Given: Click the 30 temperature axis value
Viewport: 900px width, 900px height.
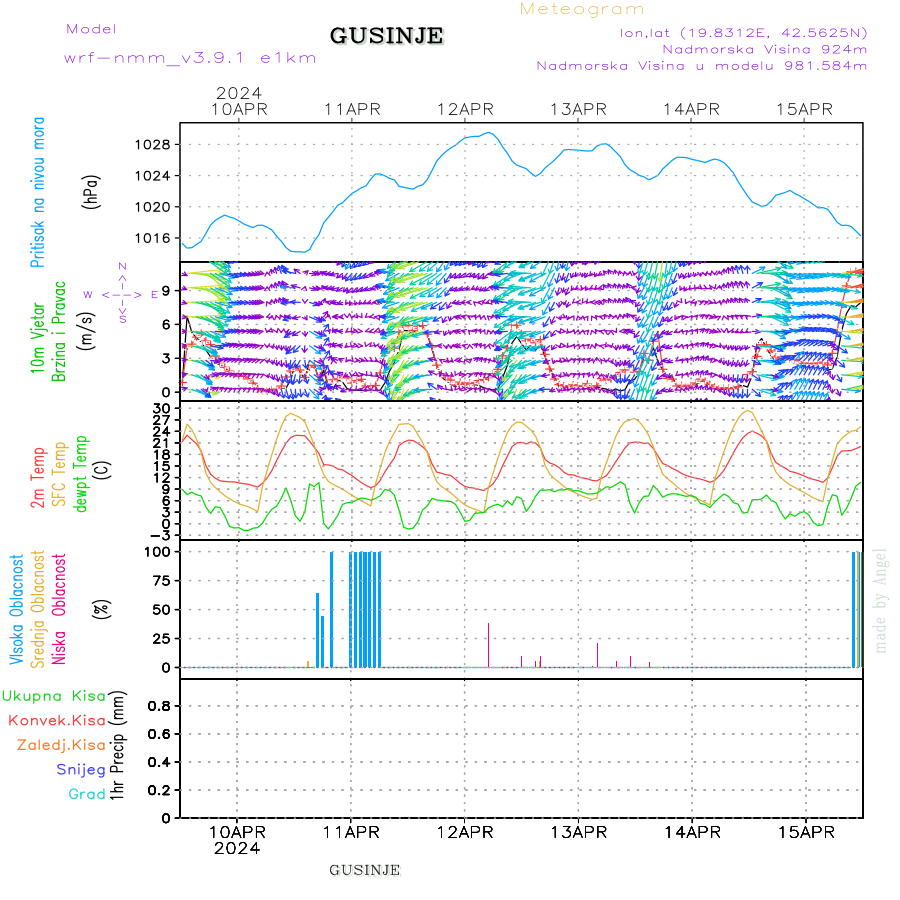Looking at the screenshot, I should click(162, 409).
